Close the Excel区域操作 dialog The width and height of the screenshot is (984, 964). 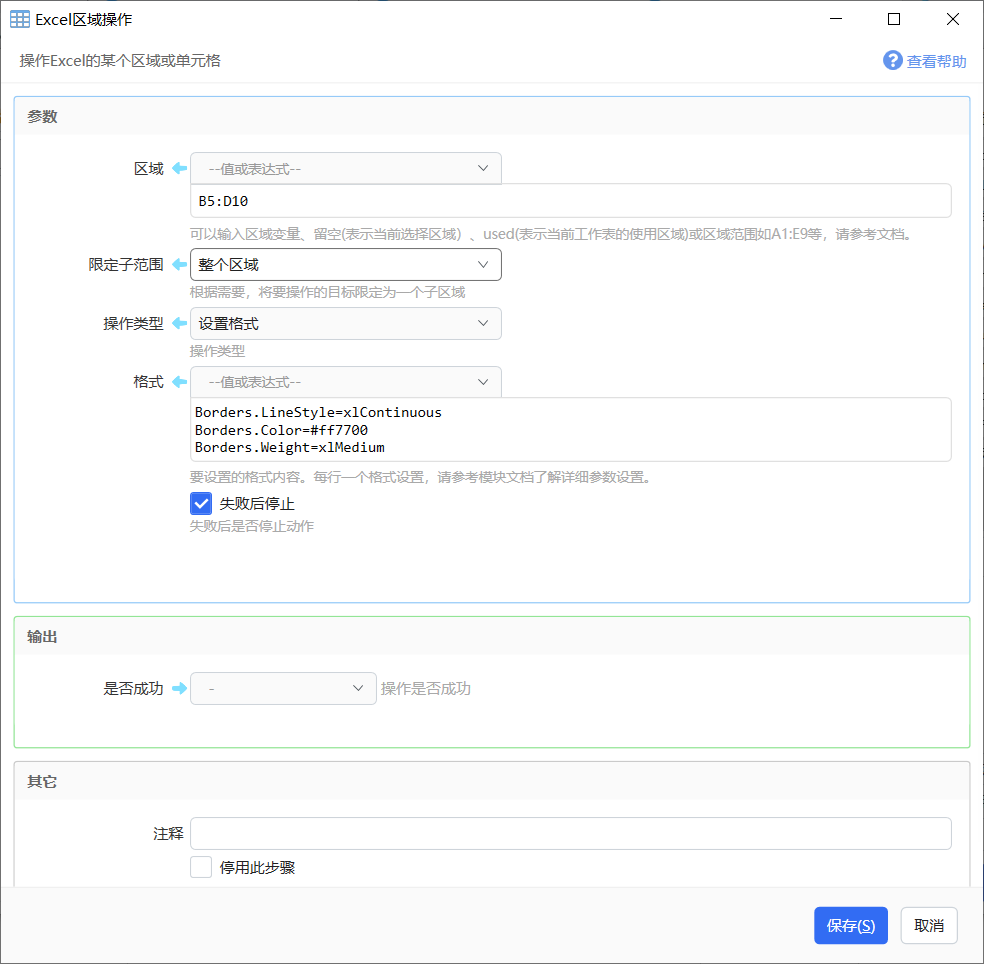(x=953, y=19)
